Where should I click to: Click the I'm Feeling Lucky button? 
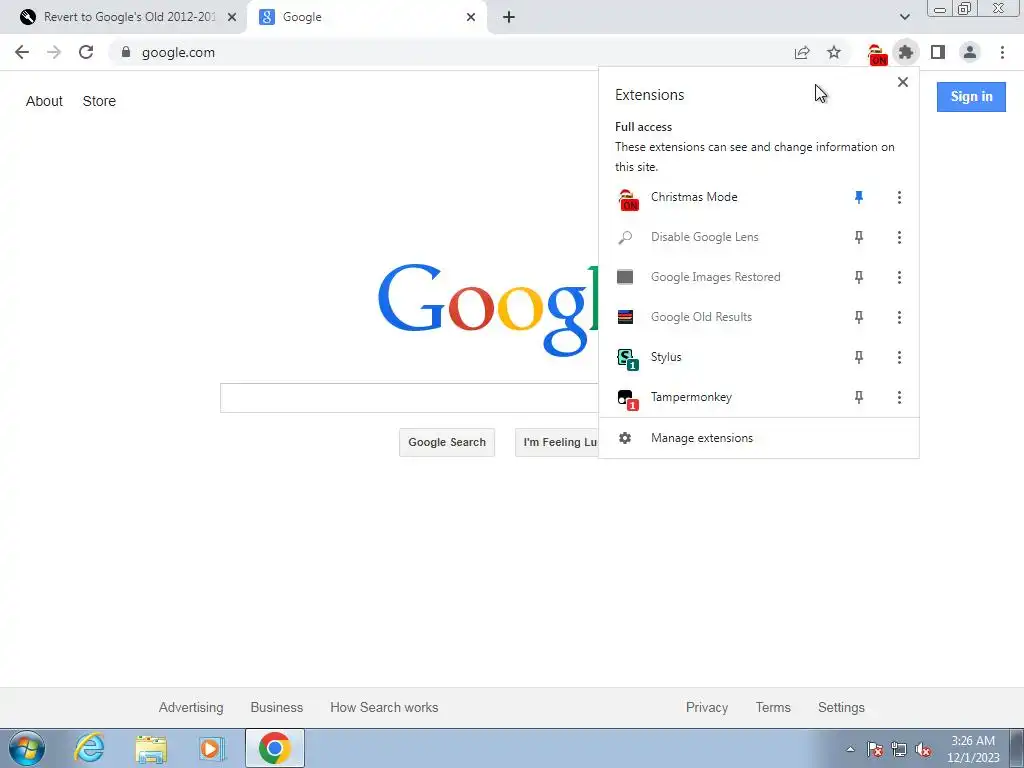(x=557, y=442)
